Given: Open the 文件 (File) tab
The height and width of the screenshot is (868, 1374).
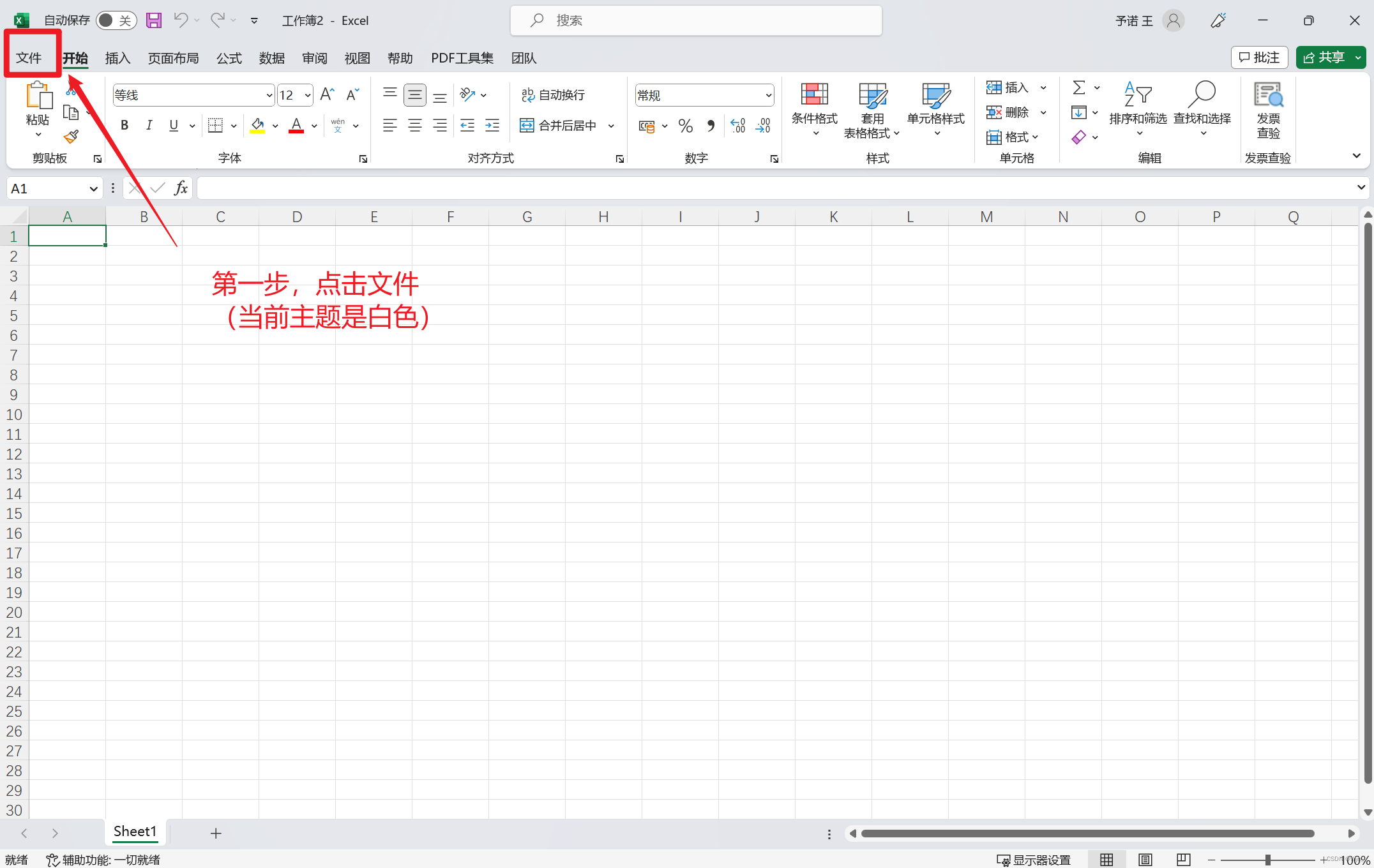Looking at the screenshot, I should click(x=29, y=58).
